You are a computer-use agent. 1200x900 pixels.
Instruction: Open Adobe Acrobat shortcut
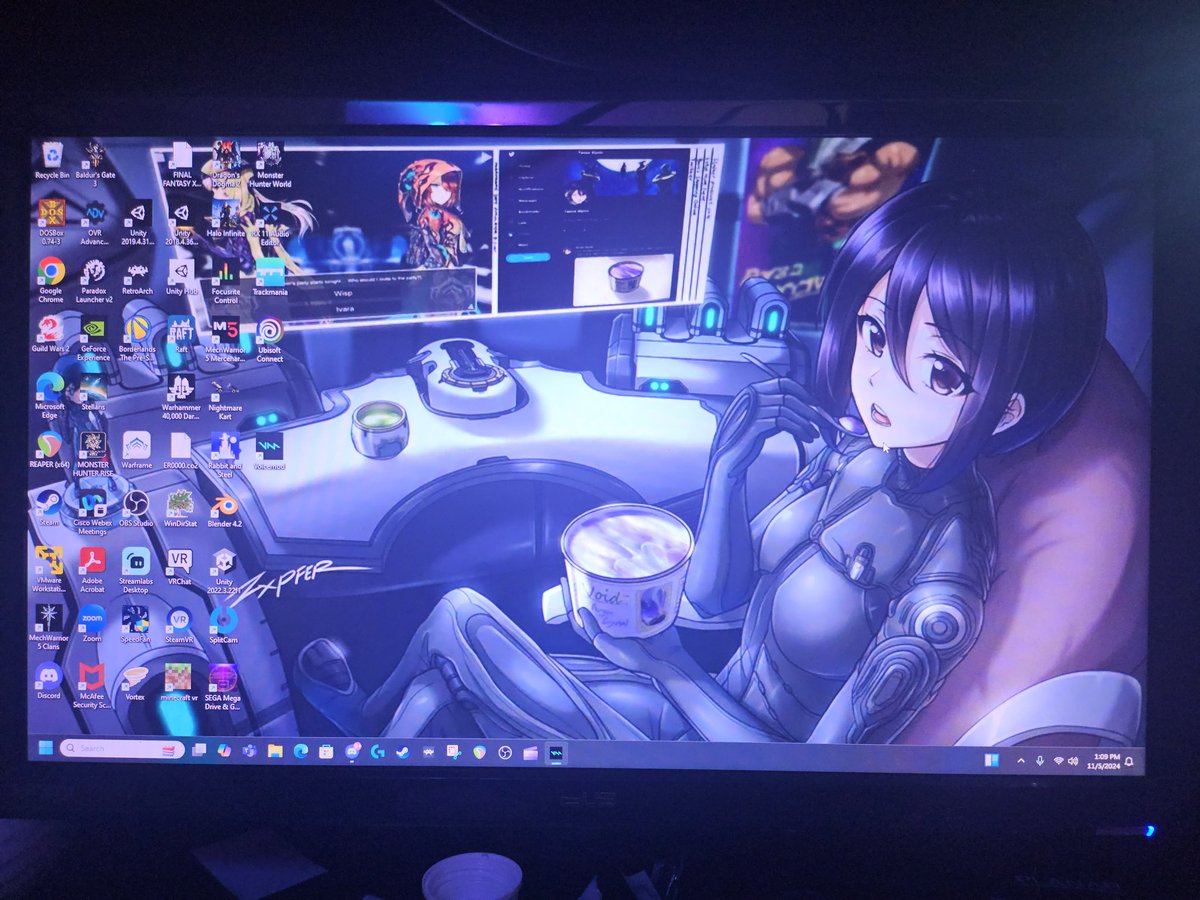(x=92, y=570)
